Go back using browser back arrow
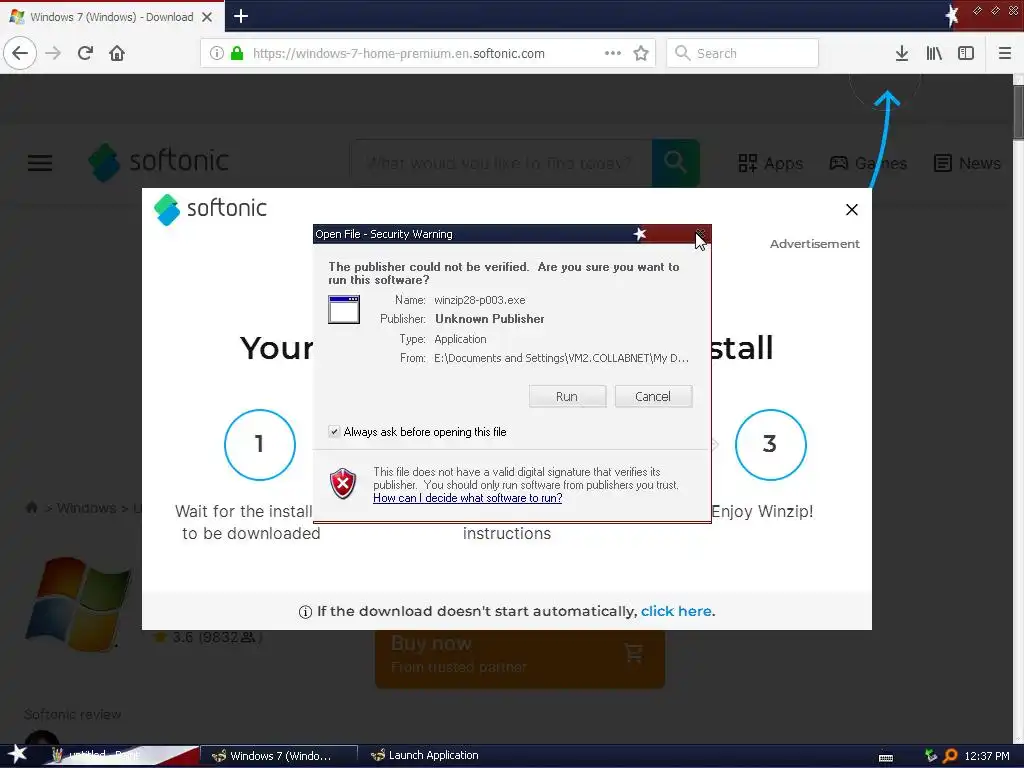Viewport: 1024px width, 768px height. (20, 53)
